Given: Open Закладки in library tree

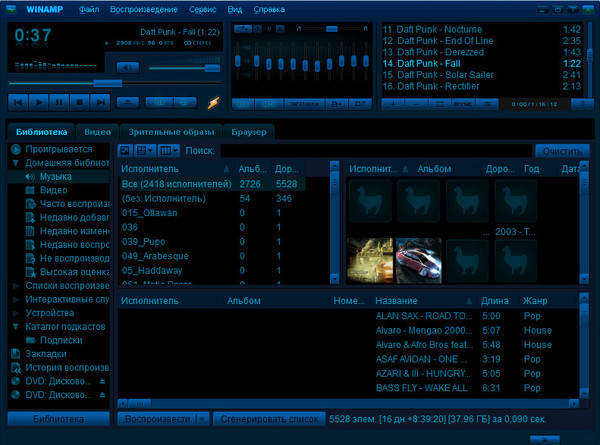Looking at the screenshot, I should tap(46, 354).
